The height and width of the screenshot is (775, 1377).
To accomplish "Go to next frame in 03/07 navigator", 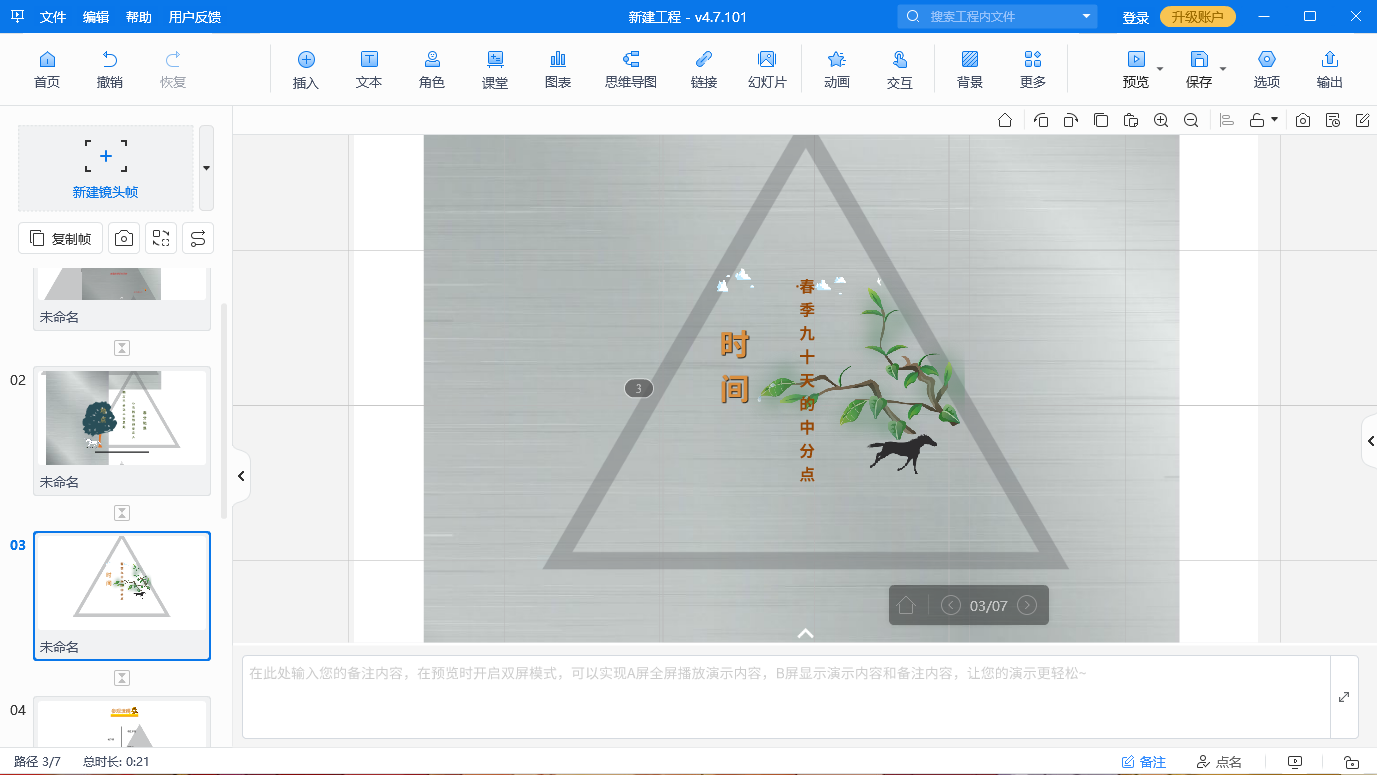I will pos(1027,605).
